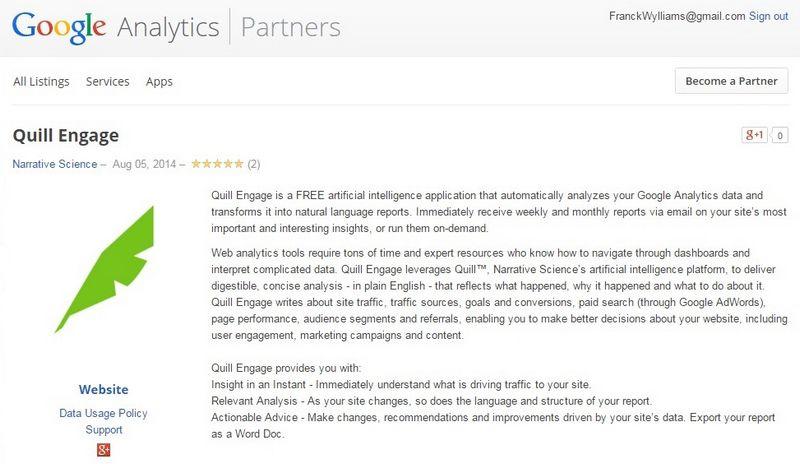Image resolution: width=800 pixels, height=464 pixels.
Task: Click the Google logo in the header
Action: [x=59, y=27]
